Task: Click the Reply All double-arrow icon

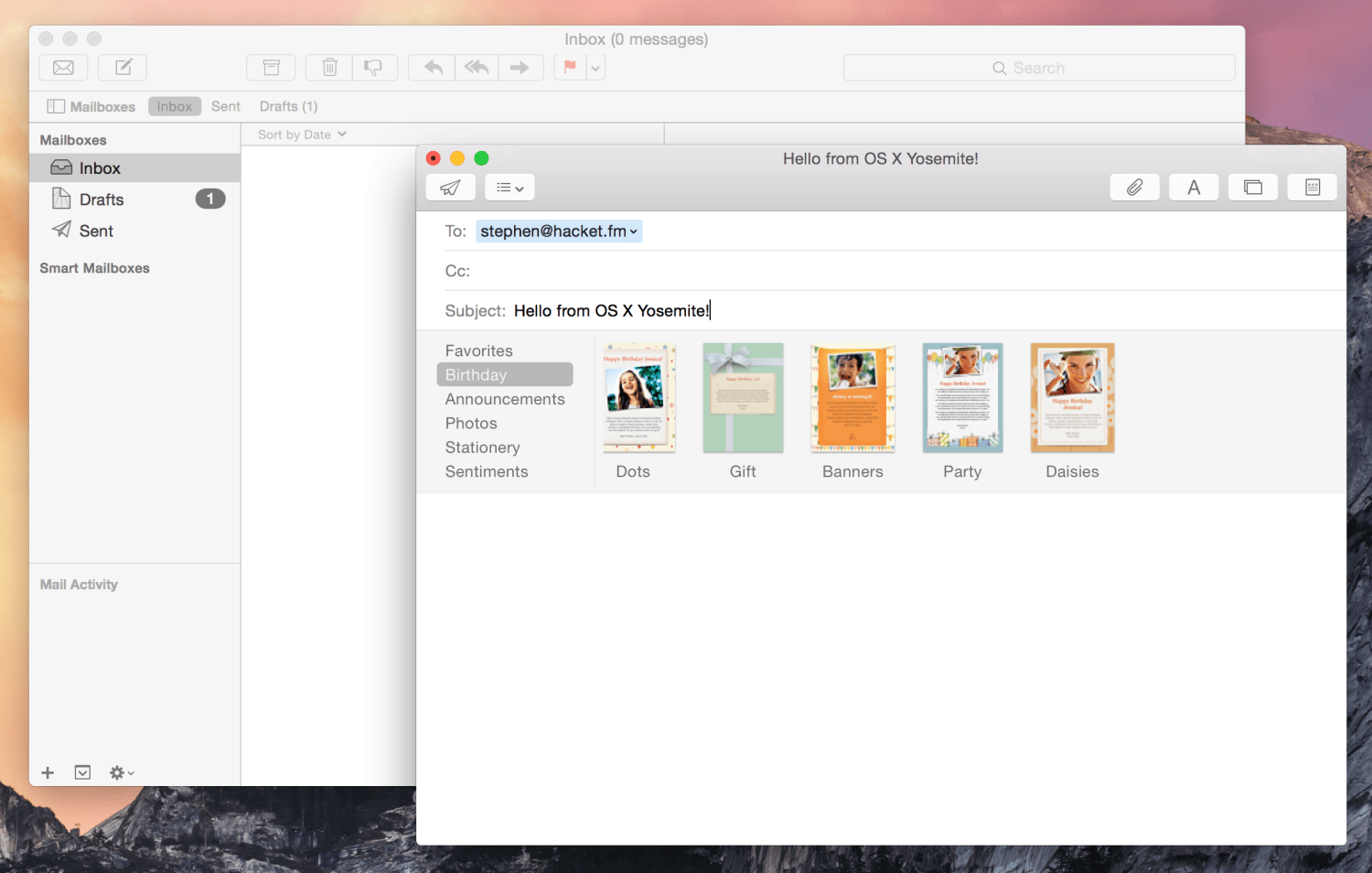Action: click(x=476, y=68)
